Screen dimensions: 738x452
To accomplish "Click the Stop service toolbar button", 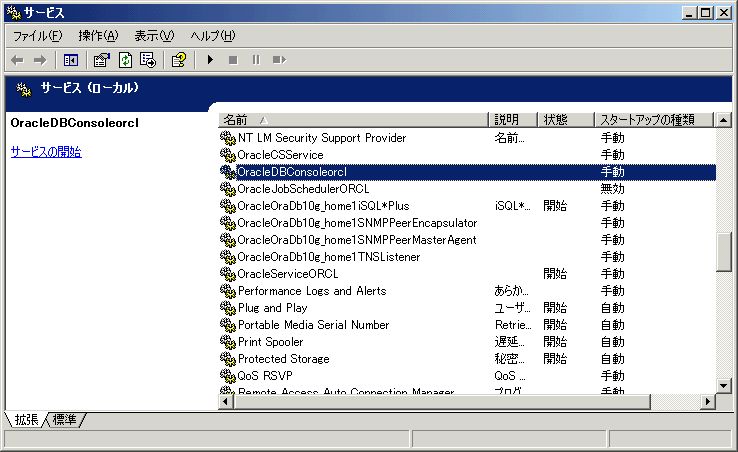I will click(x=233, y=60).
